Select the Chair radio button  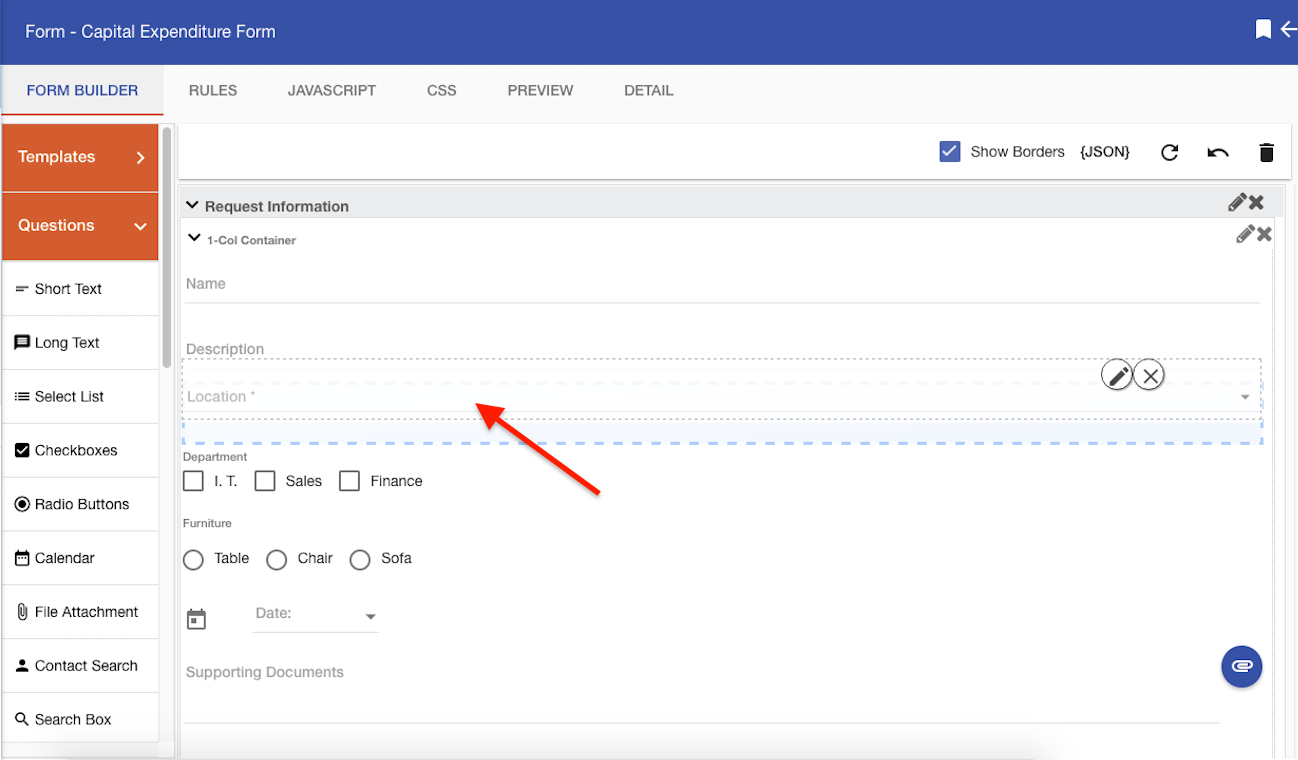click(x=277, y=560)
